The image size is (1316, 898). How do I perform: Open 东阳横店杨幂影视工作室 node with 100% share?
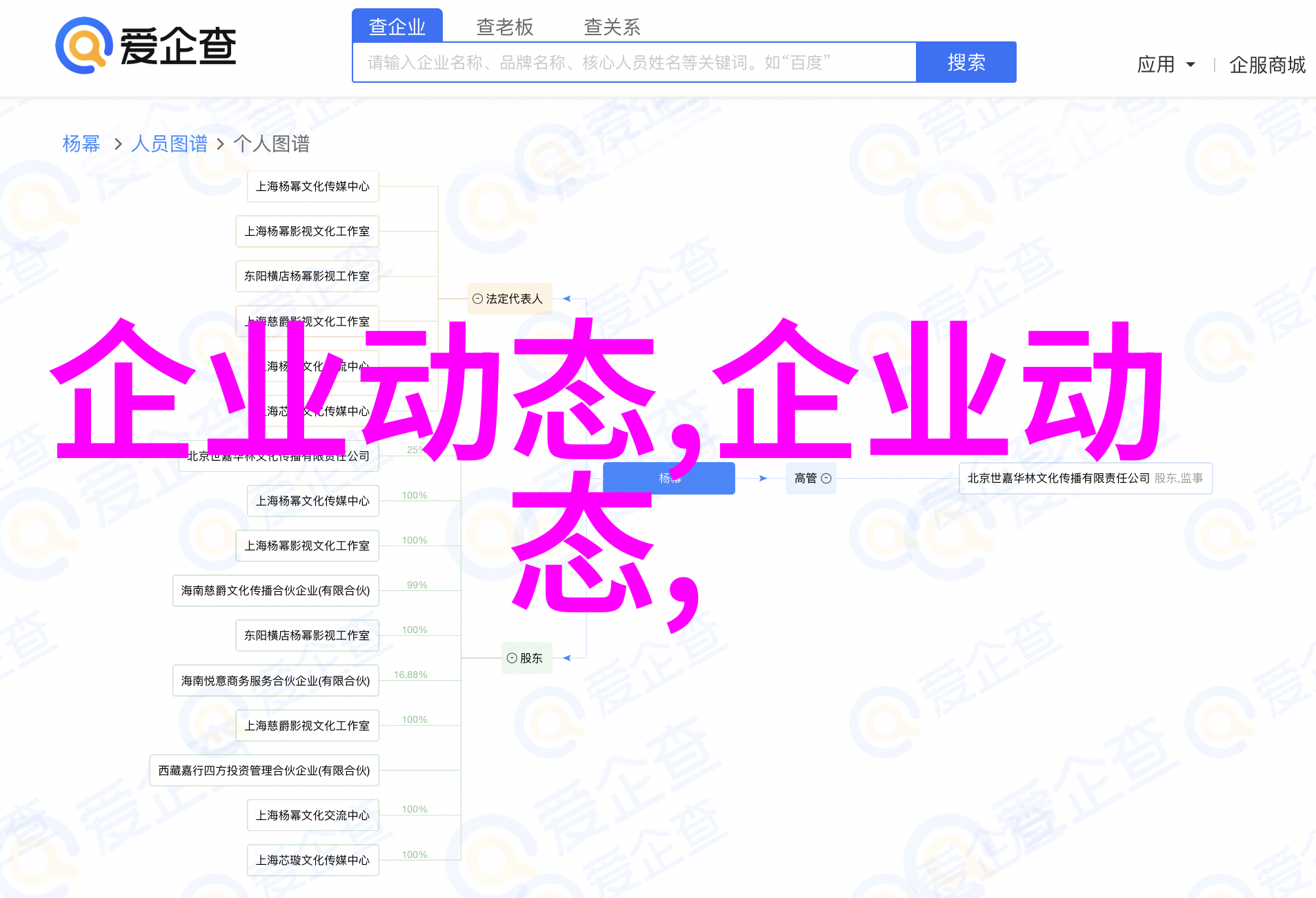click(x=308, y=635)
